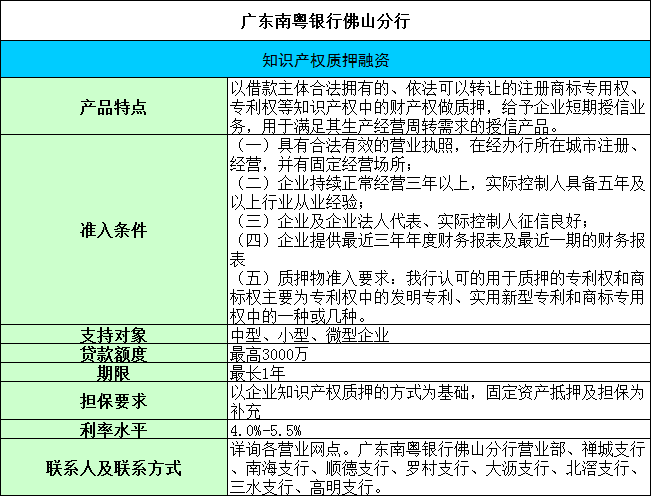This screenshot has width=651, height=496.
Task: Select condition (五) 质押物准入要求 line
Action: coord(438,297)
